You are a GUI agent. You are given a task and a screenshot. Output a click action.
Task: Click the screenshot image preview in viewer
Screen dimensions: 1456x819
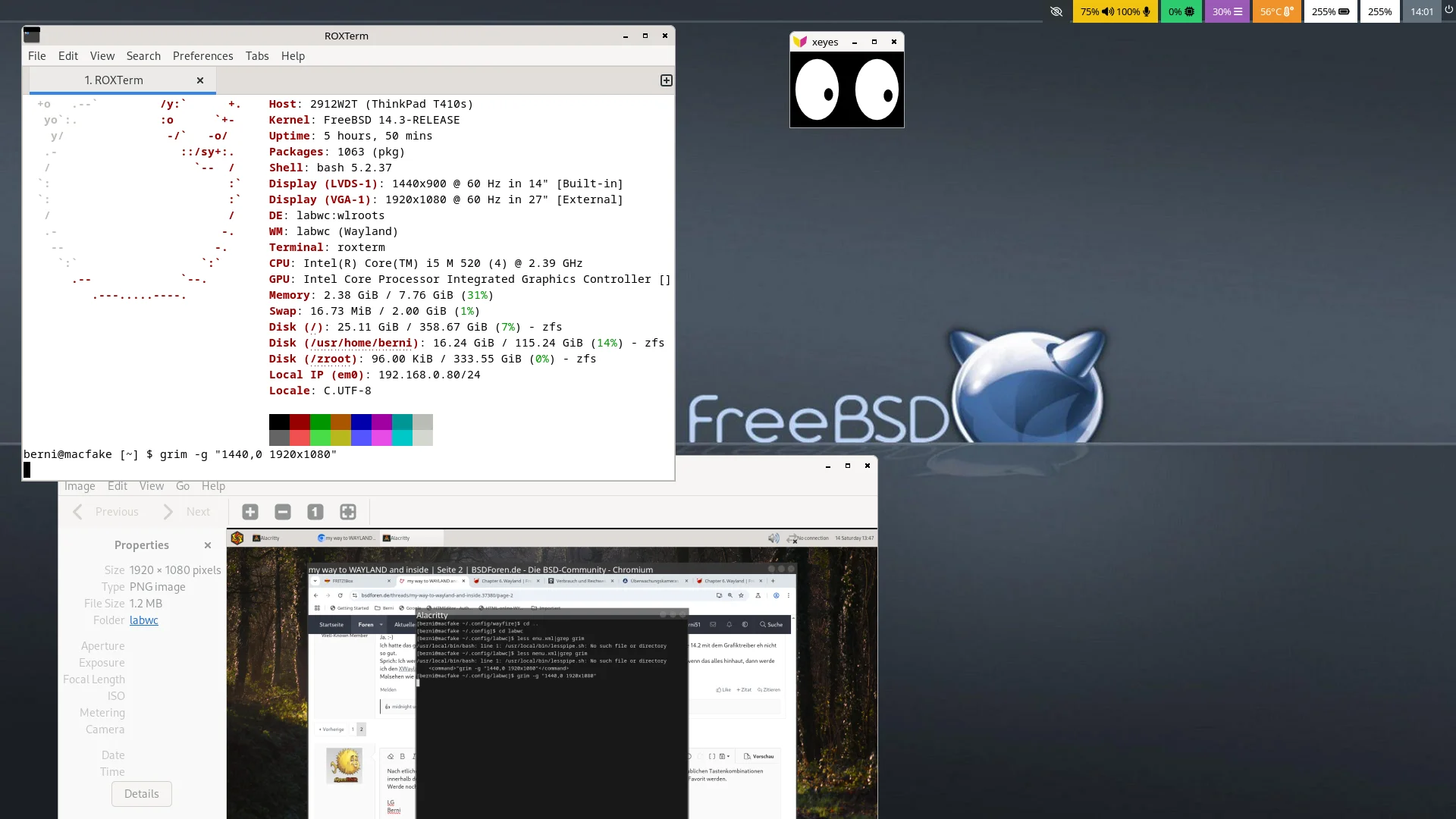tap(552, 674)
